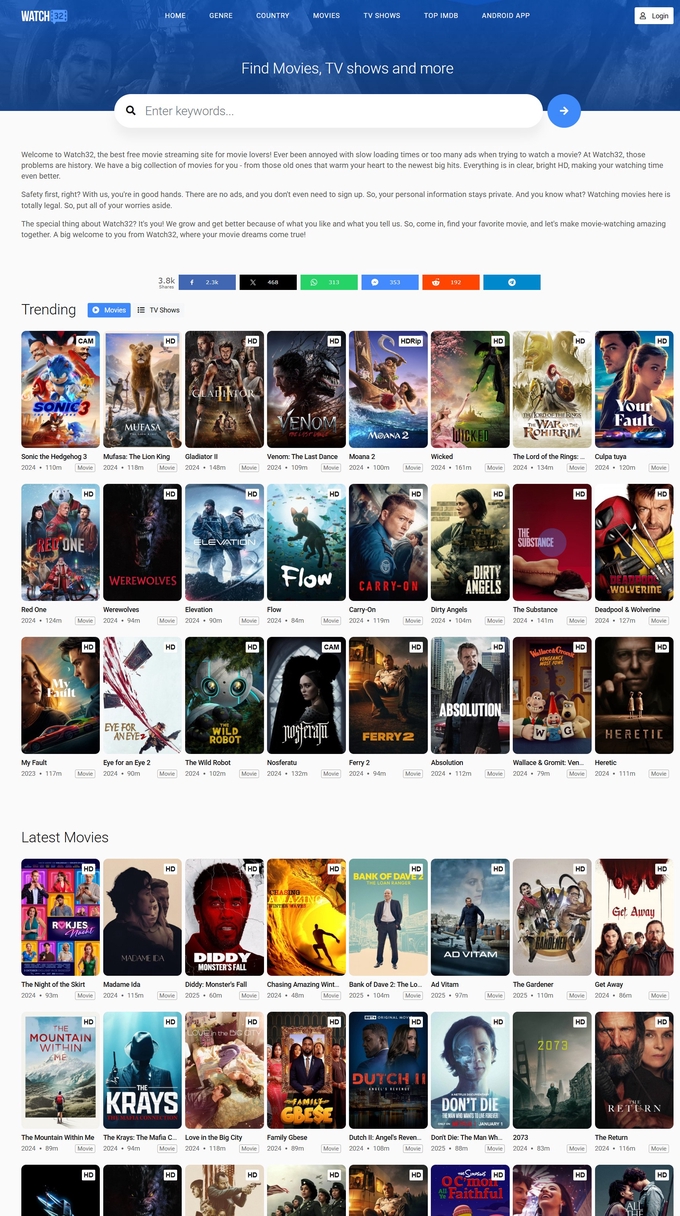The height and width of the screenshot is (1216, 680).
Task: Open the Wallace & Gromit poster
Action: pyautogui.click(x=552, y=695)
